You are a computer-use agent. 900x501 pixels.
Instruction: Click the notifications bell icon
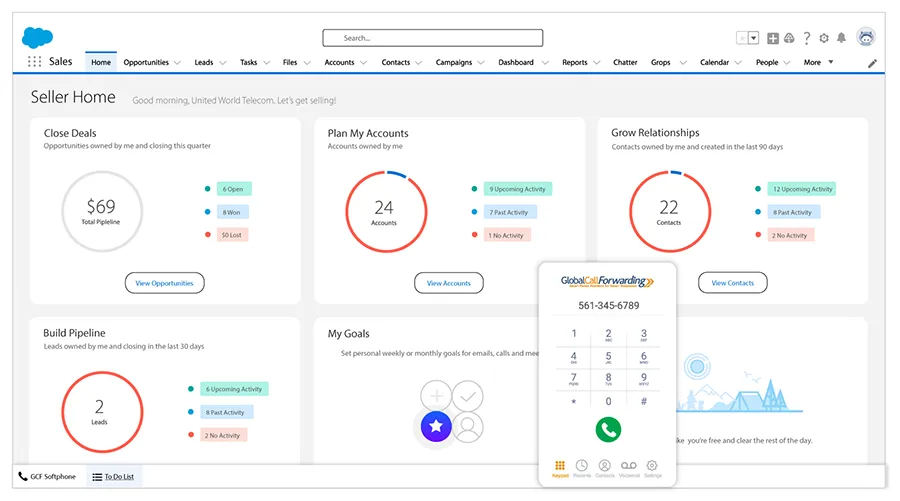(841, 38)
